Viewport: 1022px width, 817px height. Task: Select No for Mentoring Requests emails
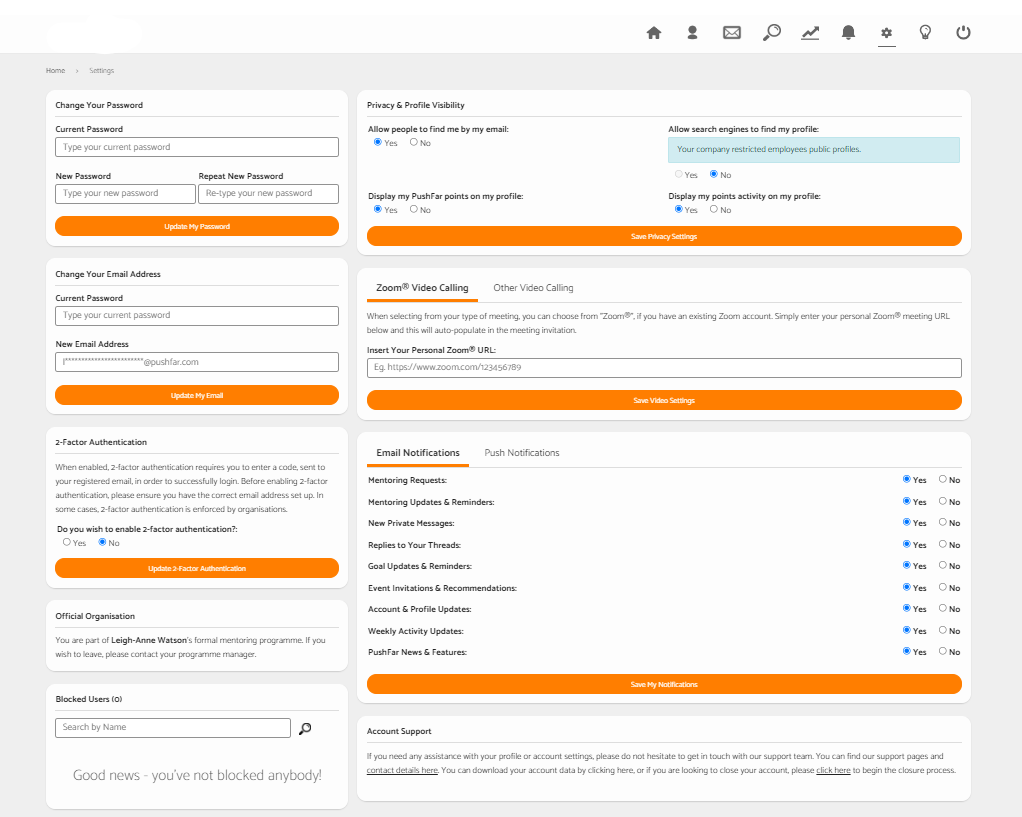tap(942, 480)
